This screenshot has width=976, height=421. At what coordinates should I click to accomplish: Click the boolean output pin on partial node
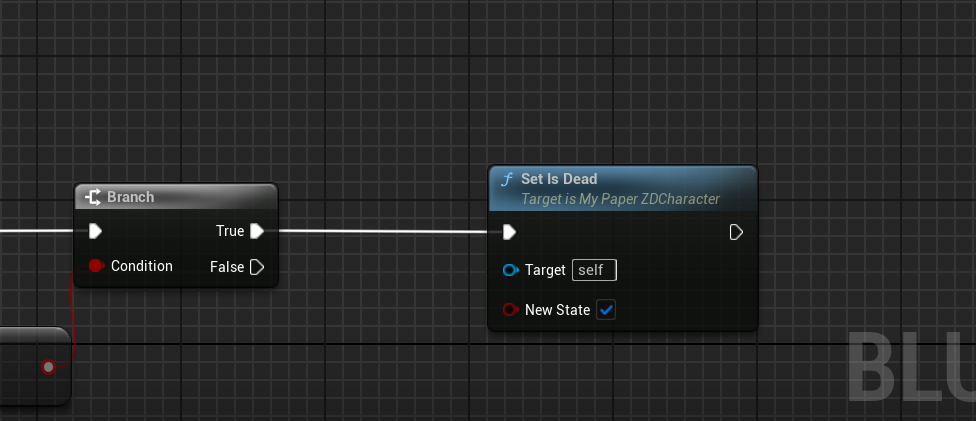49,367
